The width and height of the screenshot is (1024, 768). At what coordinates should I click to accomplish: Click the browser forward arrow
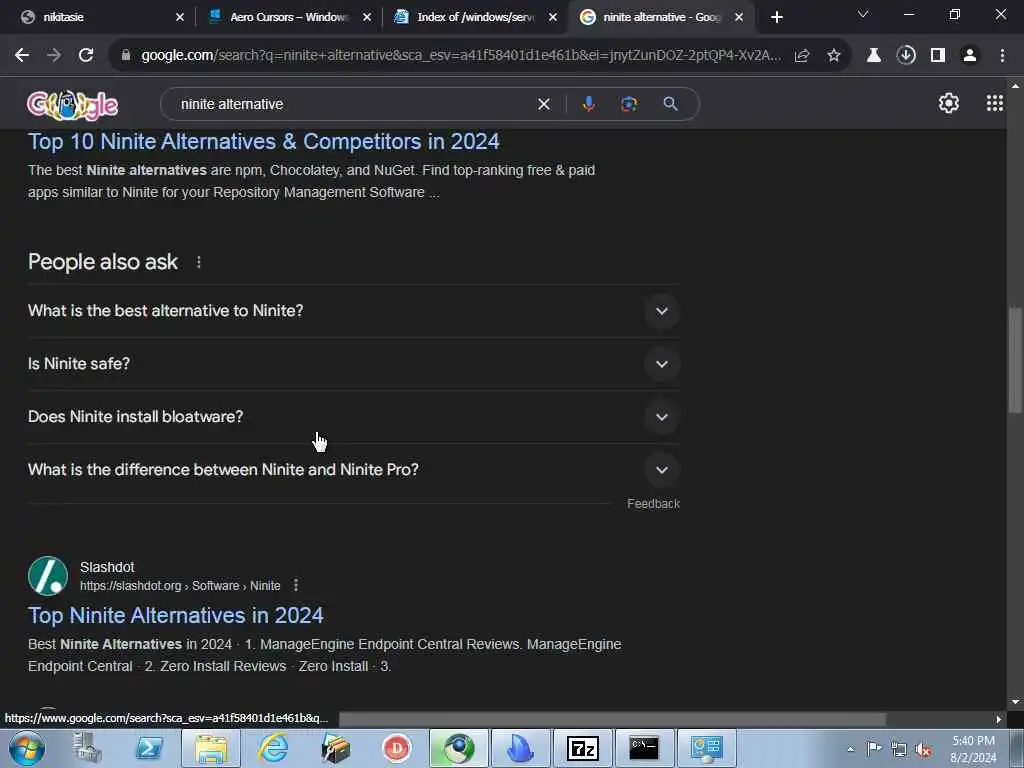point(54,56)
